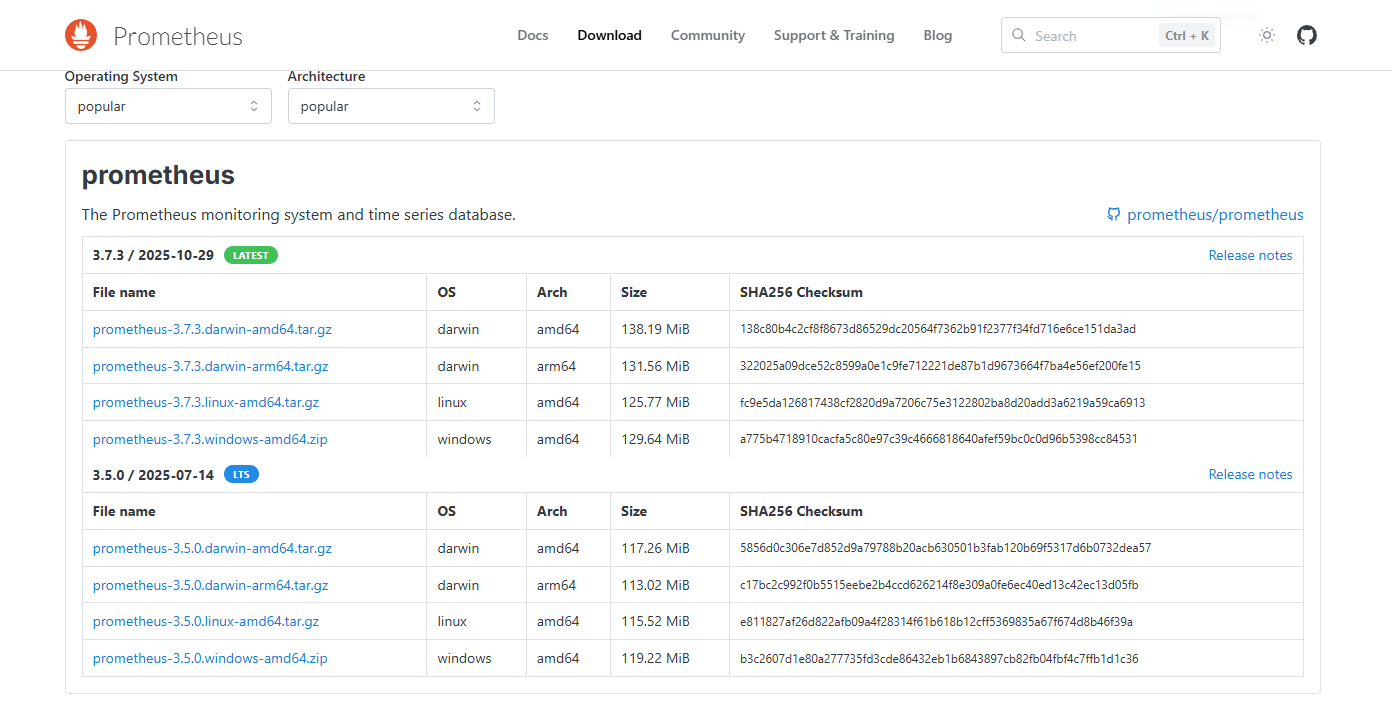
Task: Open the Operating System dropdown
Action: [x=168, y=106]
